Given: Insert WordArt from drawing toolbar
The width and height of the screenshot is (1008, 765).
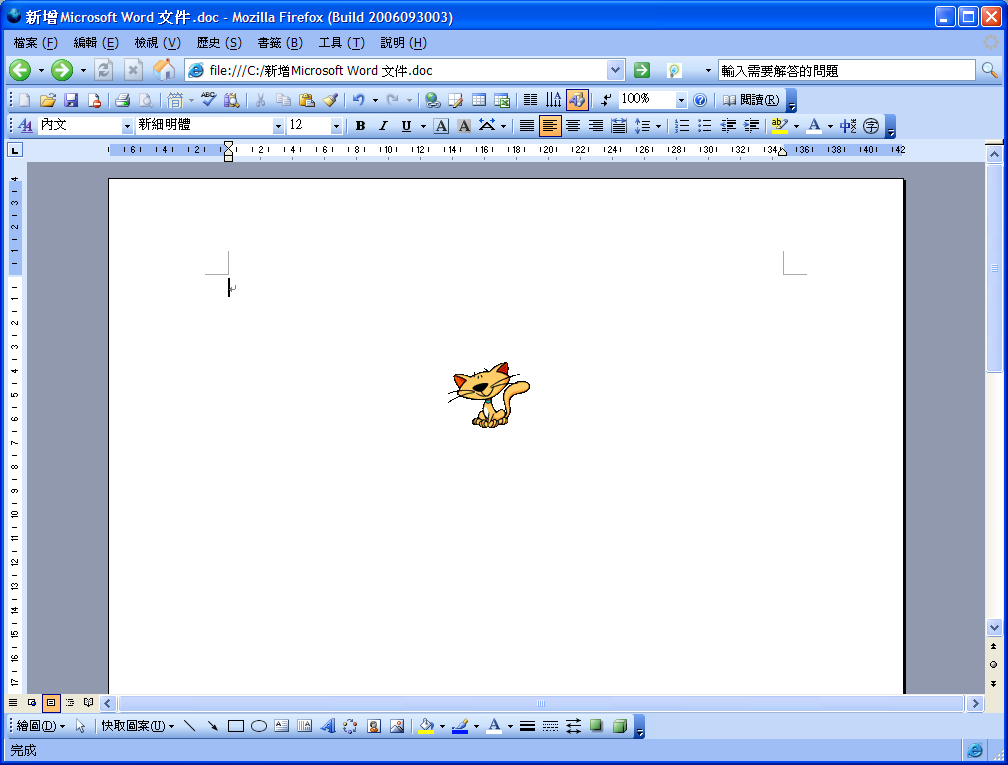Looking at the screenshot, I should coord(328,726).
